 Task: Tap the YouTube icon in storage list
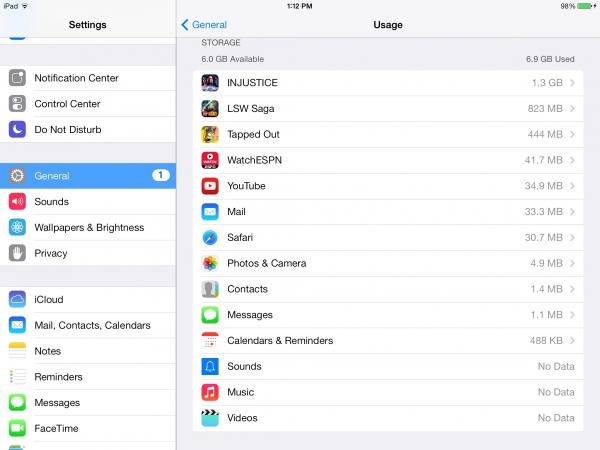210,186
